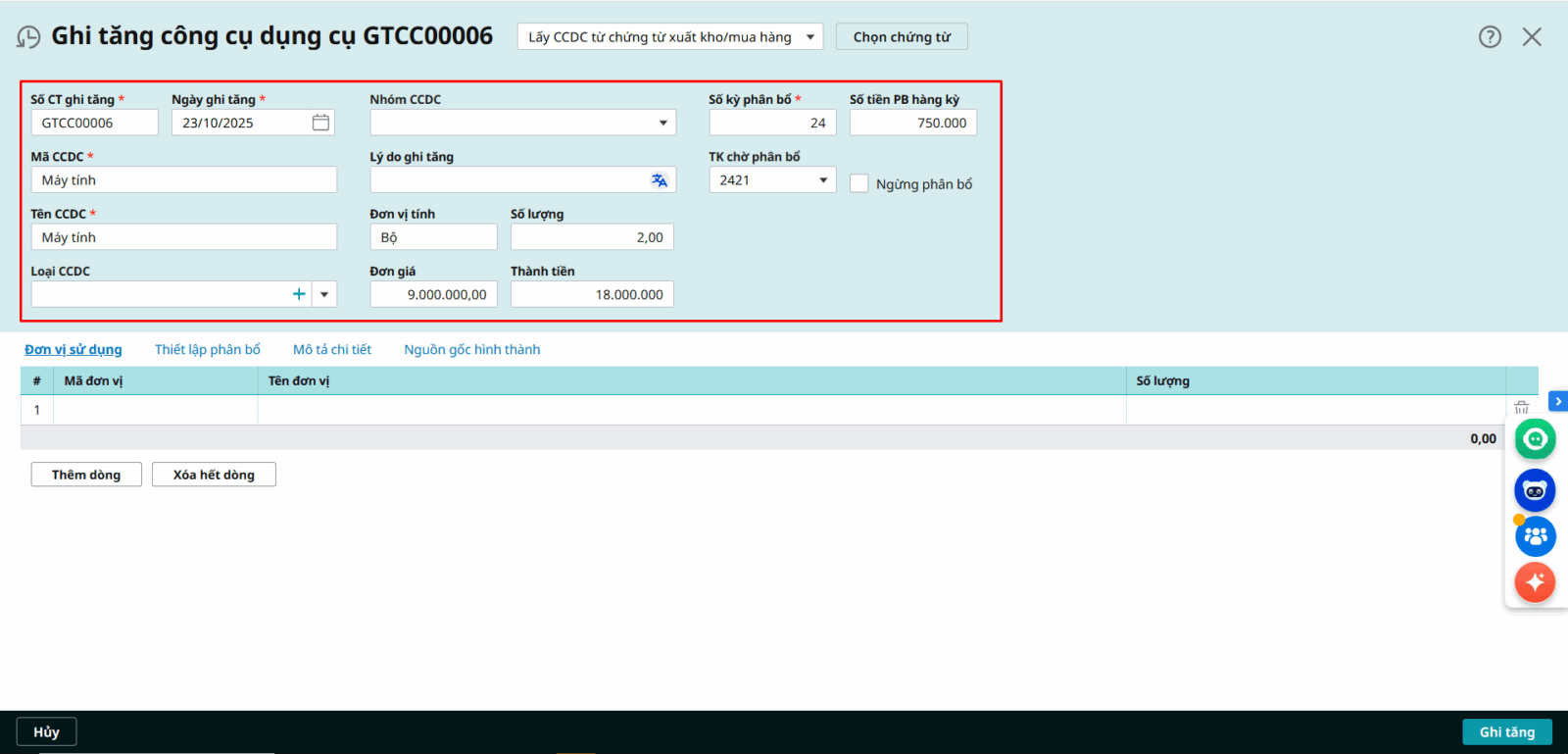Open the blue robot assistant icon

[1535, 490]
